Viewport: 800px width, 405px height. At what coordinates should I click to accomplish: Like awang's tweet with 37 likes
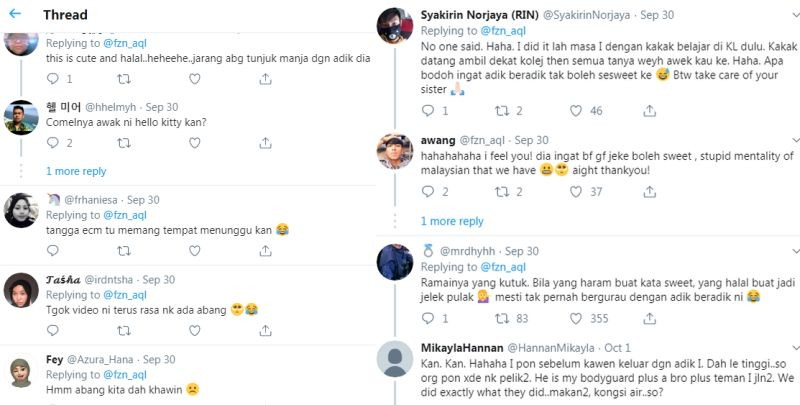tap(569, 192)
